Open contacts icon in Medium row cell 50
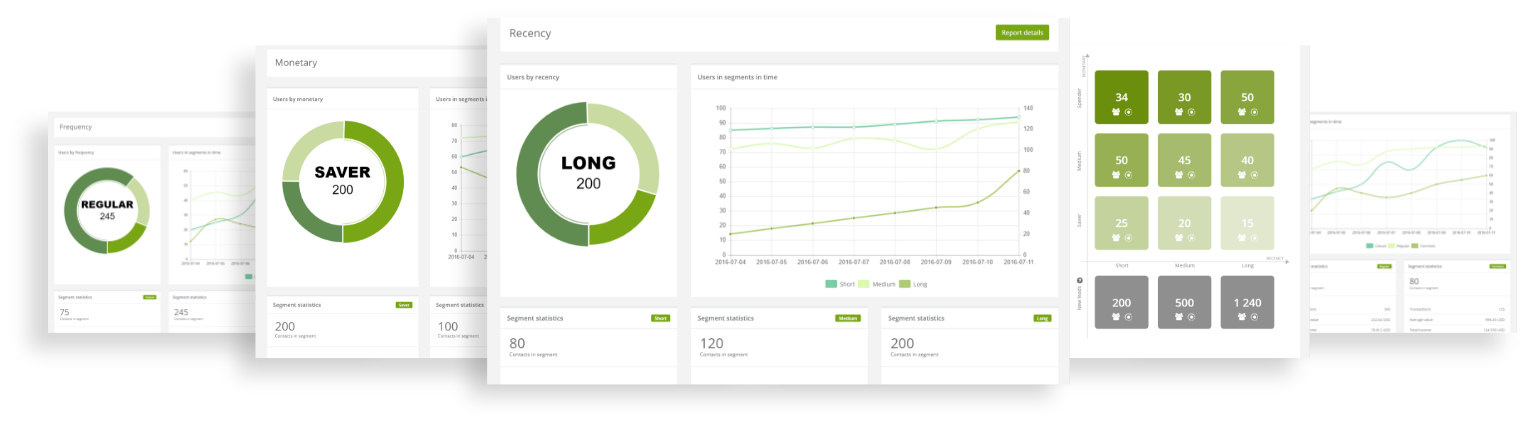 click(x=1116, y=176)
